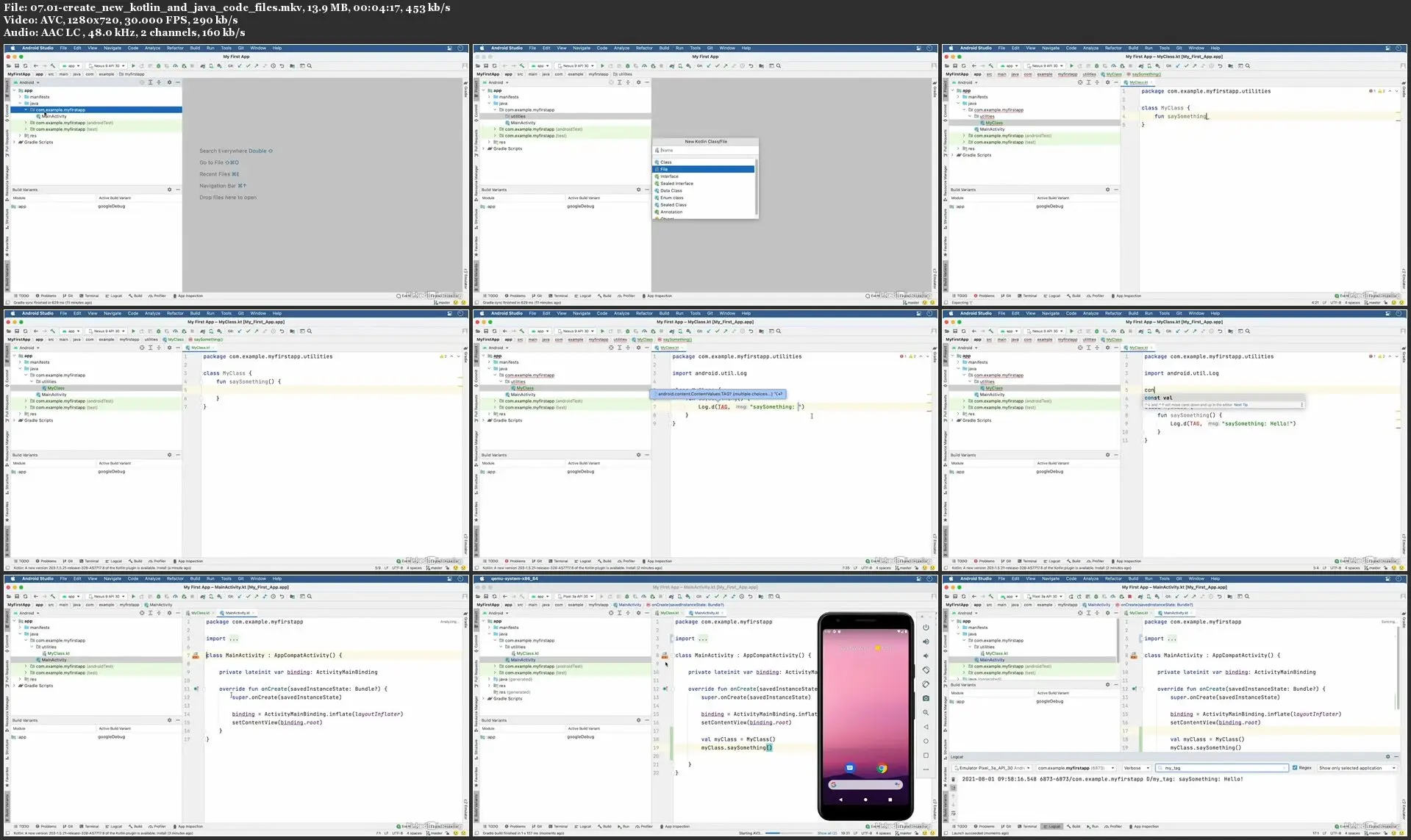This screenshot has width=1411, height=840.
Task: Click the emulator side toolbar home circle
Action: 926,741
